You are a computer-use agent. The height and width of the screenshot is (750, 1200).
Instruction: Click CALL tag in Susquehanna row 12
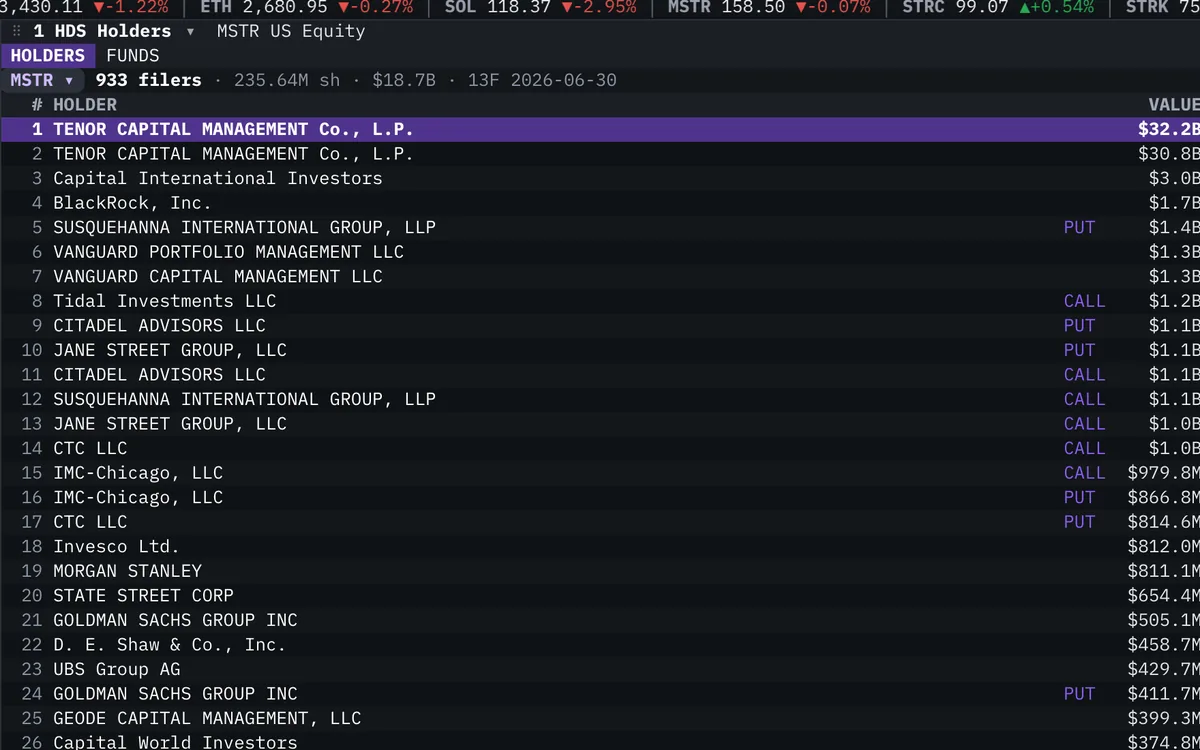point(1084,399)
